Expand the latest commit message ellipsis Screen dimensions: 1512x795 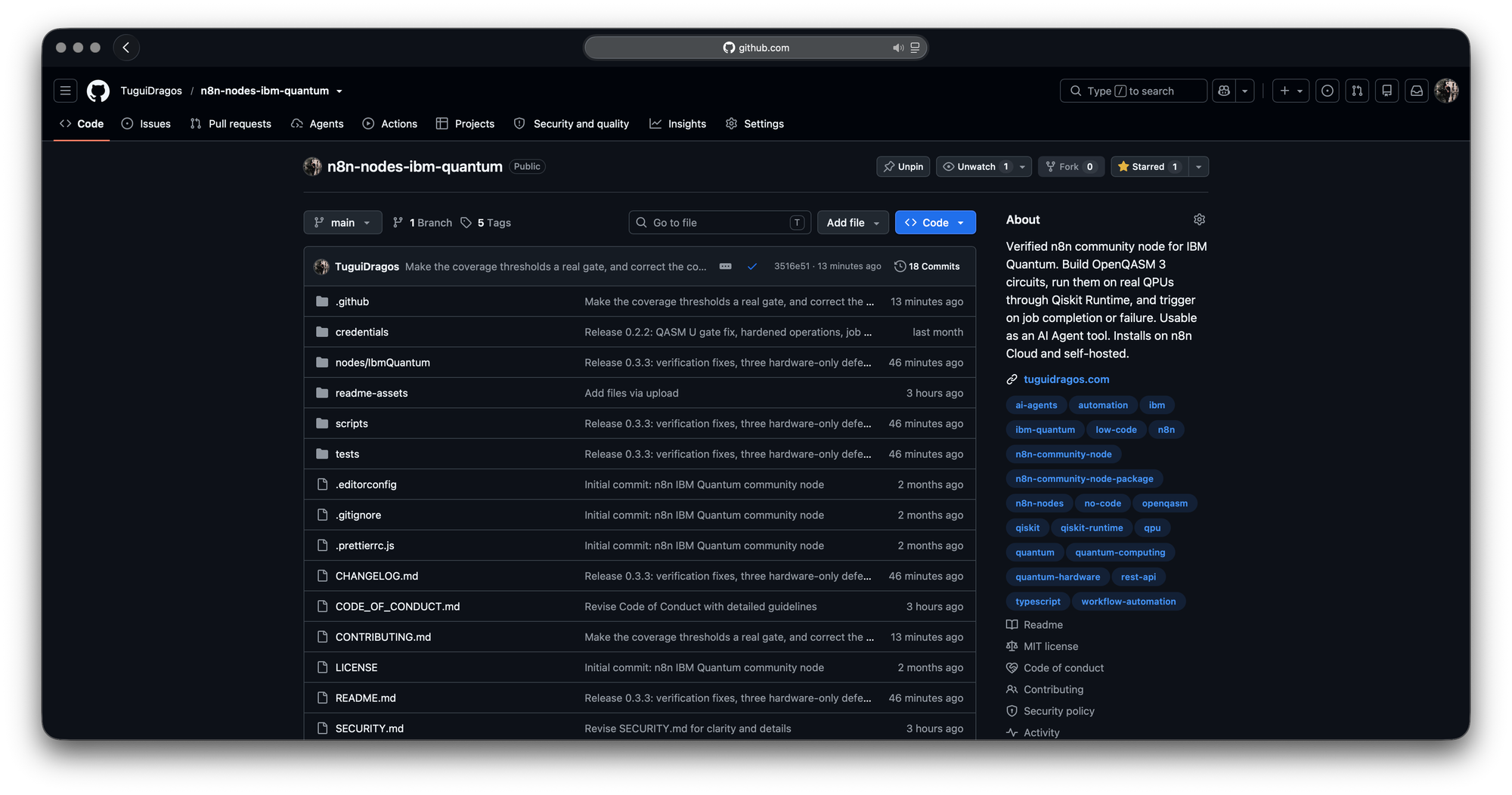coord(726,267)
